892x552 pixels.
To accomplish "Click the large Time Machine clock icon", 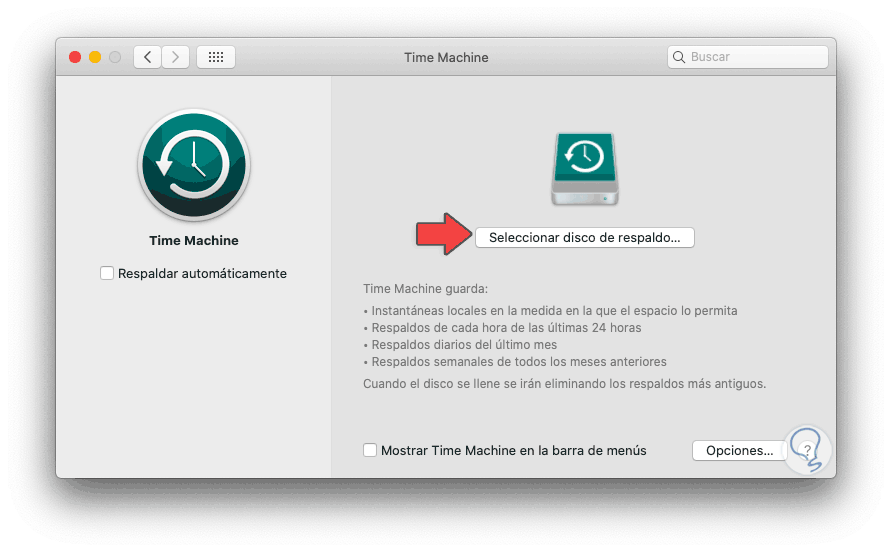I will pyautogui.click(x=194, y=165).
